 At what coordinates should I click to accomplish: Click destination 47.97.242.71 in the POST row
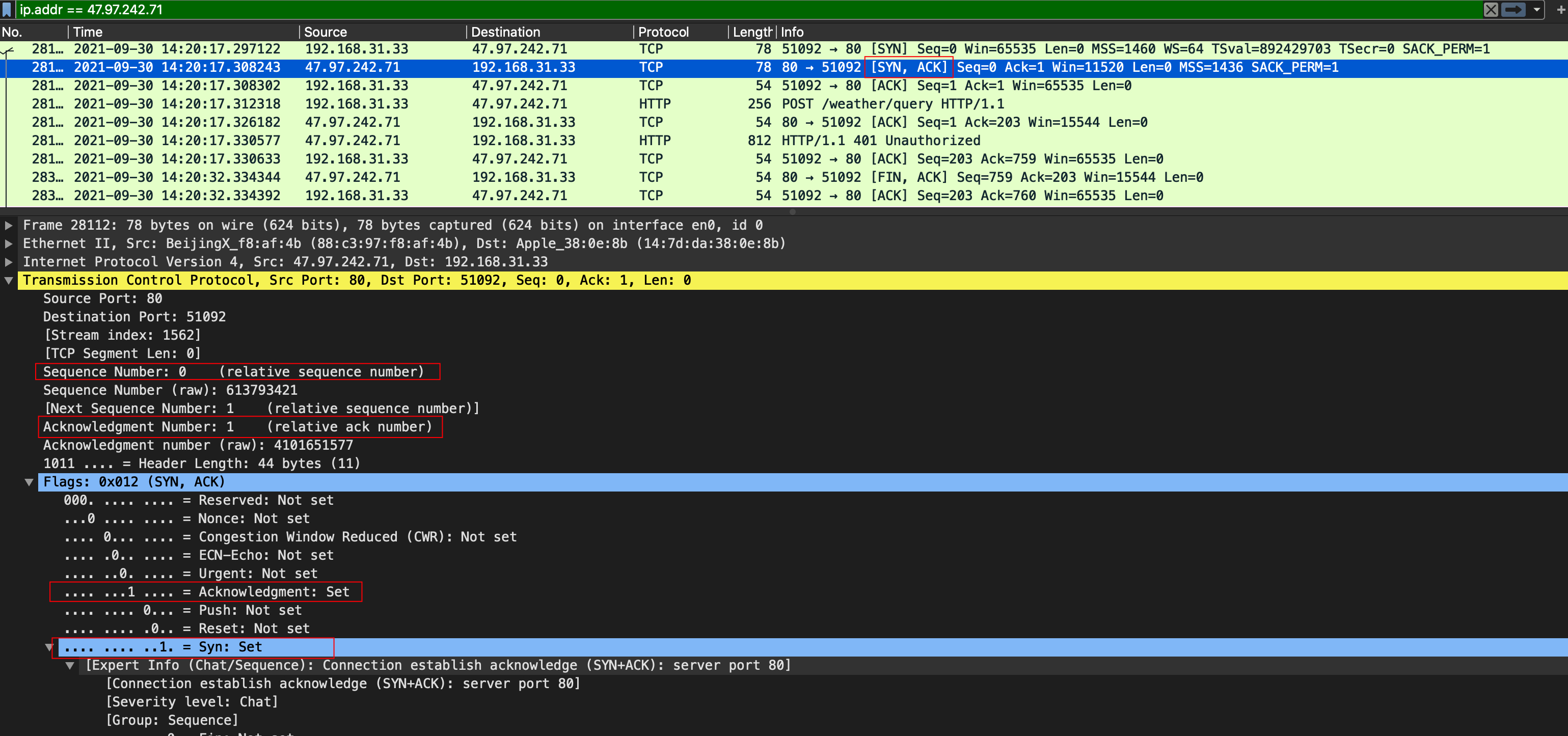pos(519,104)
